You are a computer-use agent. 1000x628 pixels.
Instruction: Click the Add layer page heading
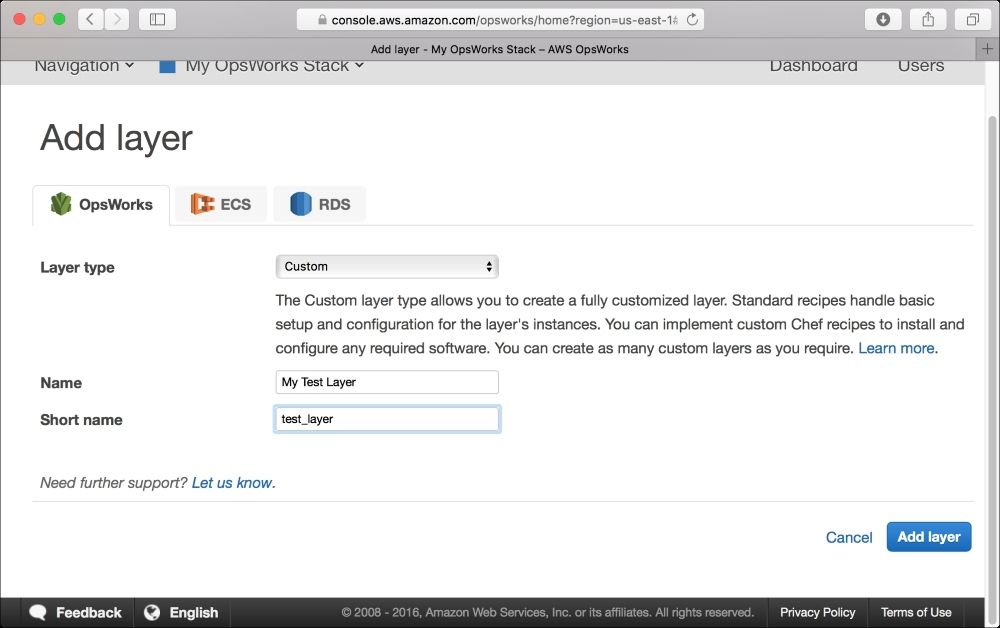pos(116,138)
